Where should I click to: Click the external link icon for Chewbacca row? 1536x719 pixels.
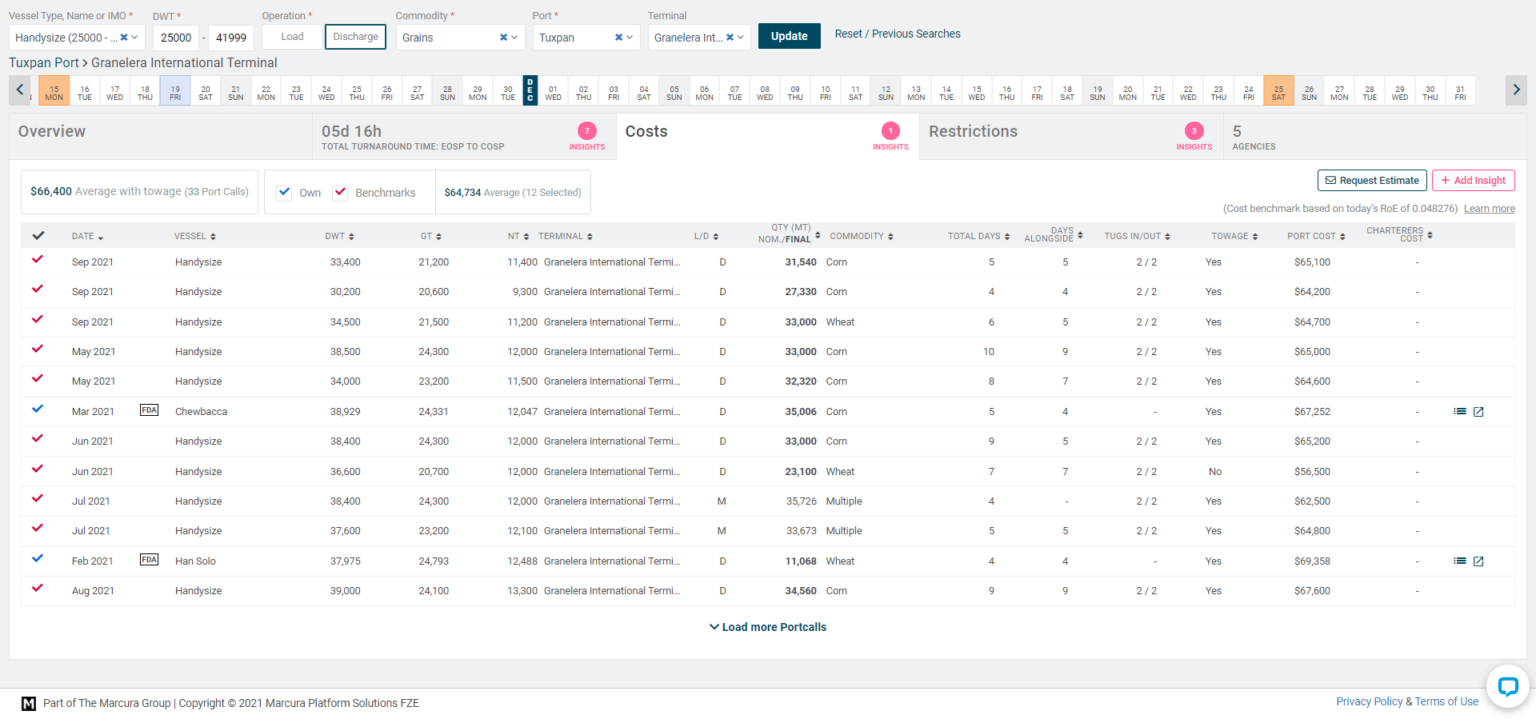[x=1478, y=411]
